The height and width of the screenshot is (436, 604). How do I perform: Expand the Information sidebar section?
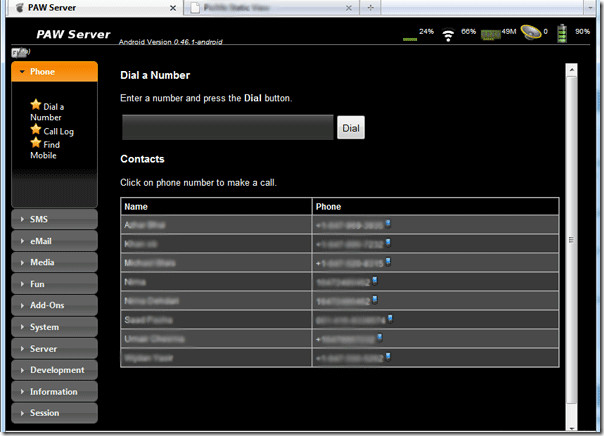point(54,392)
